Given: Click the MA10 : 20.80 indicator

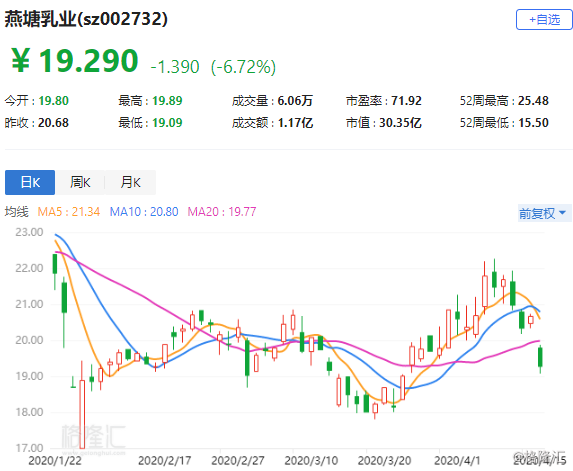Looking at the screenshot, I should 144,212.
